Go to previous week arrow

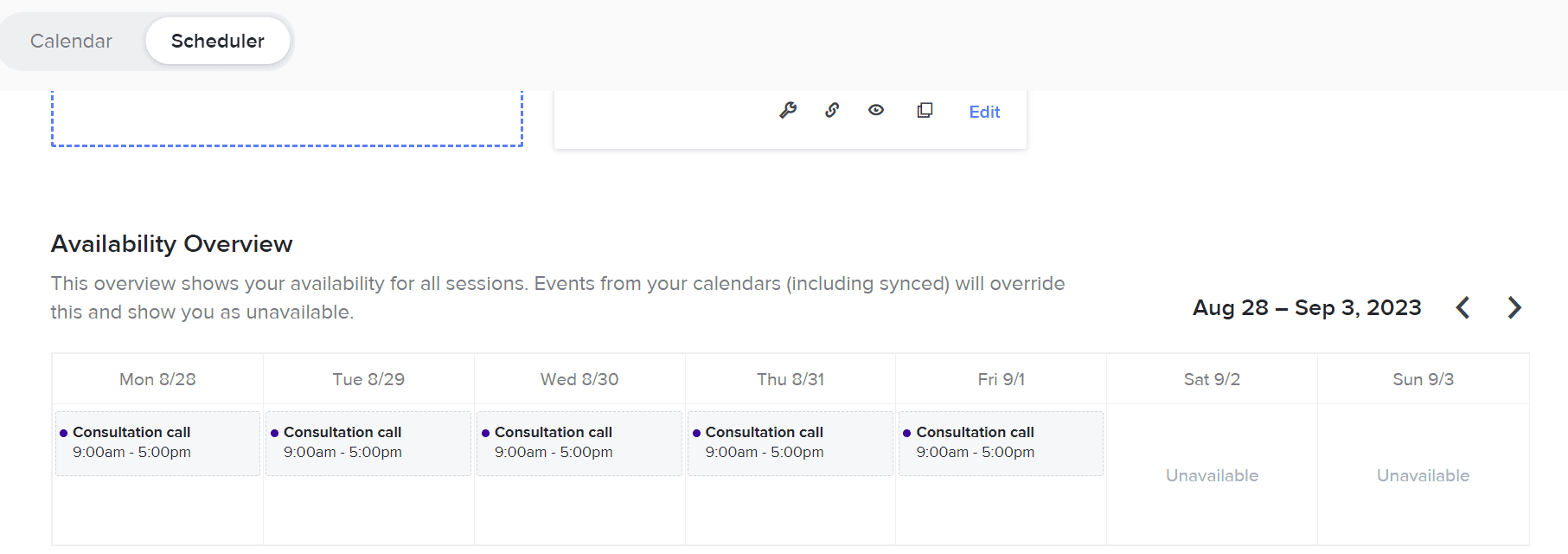click(1462, 307)
